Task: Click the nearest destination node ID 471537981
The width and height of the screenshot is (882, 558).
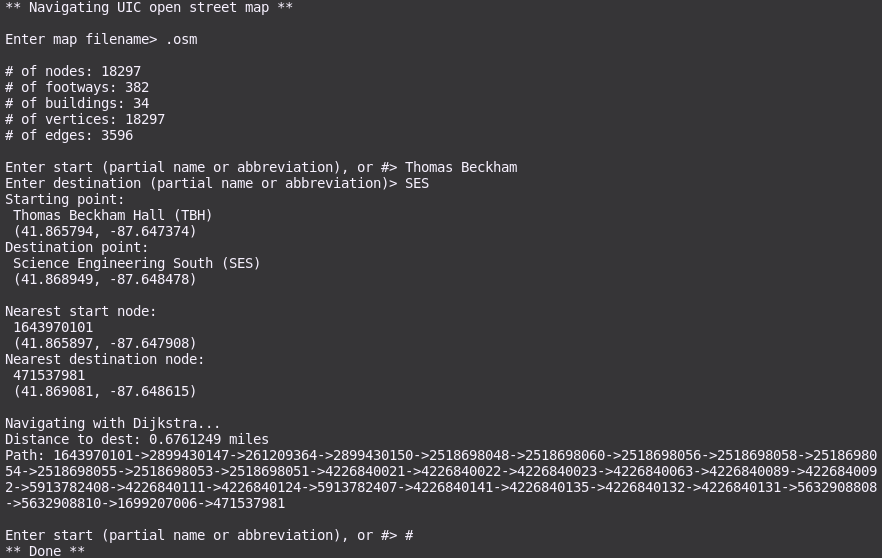Action: 49,376
